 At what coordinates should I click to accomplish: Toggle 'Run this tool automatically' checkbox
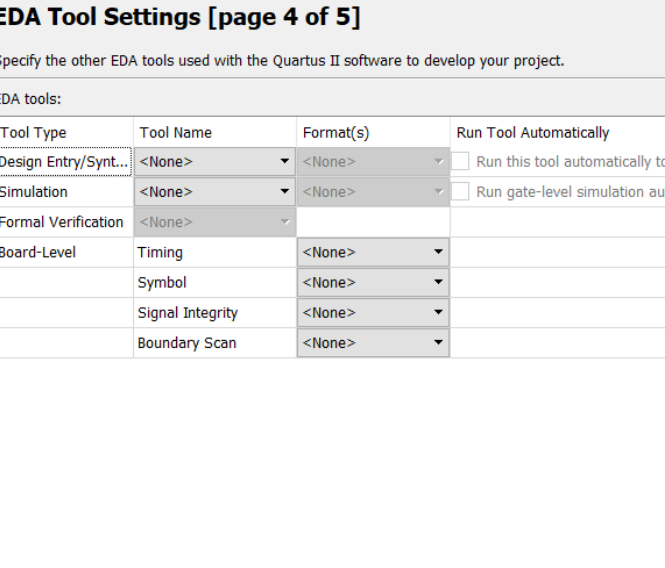[x=460, y=161]
